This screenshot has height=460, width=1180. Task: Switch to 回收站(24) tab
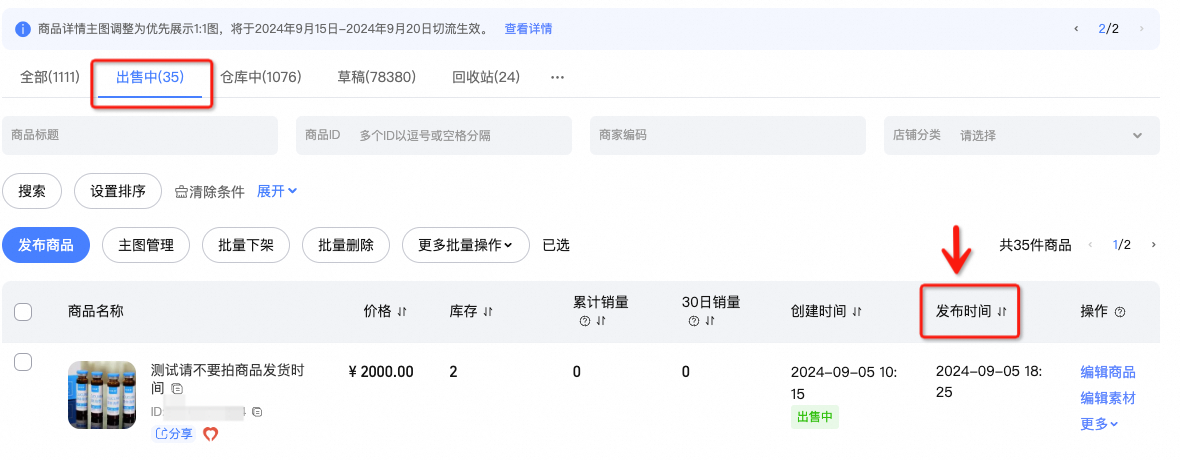click(485, 77)
